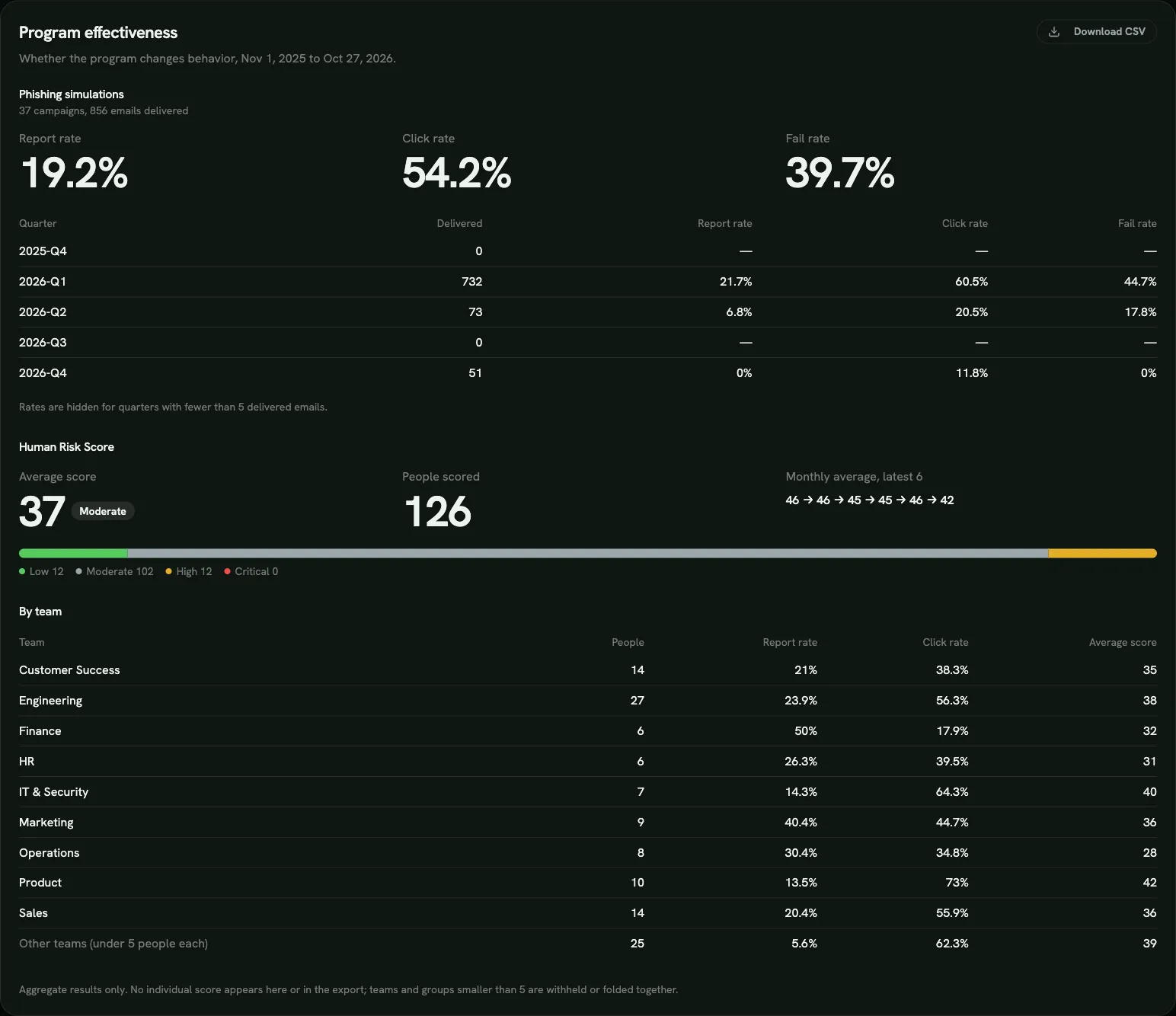Select the 2025-Q4 quarter row label

click(x=43, y=251)
